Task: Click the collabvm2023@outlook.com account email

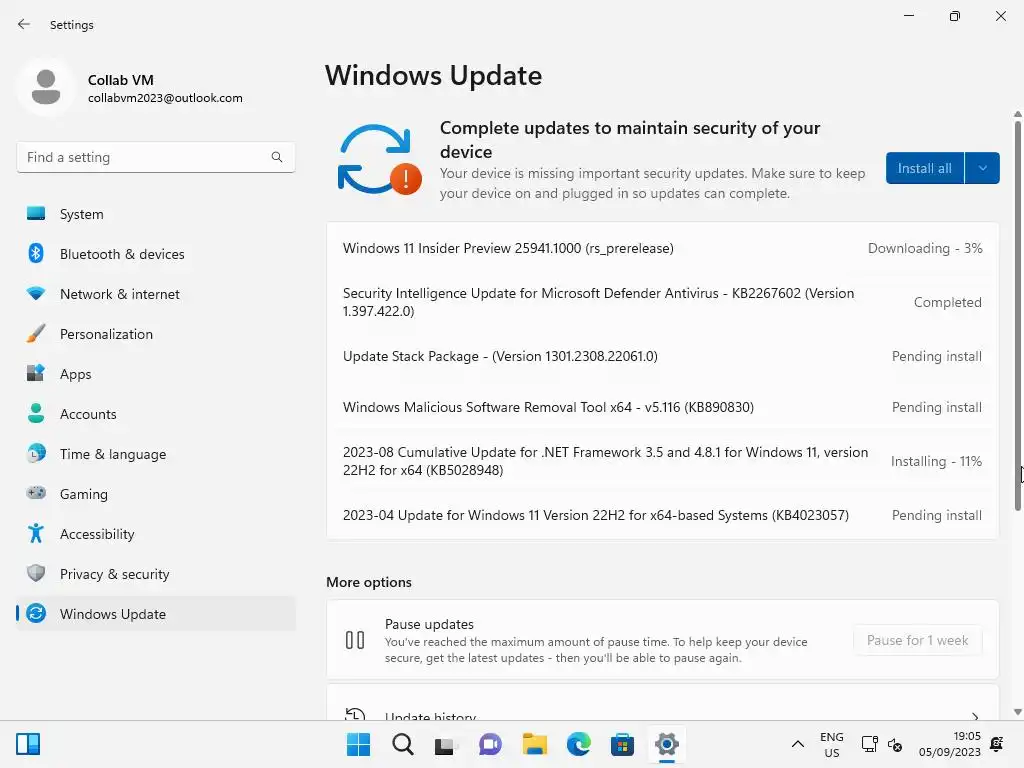Action: coord(165,98)
